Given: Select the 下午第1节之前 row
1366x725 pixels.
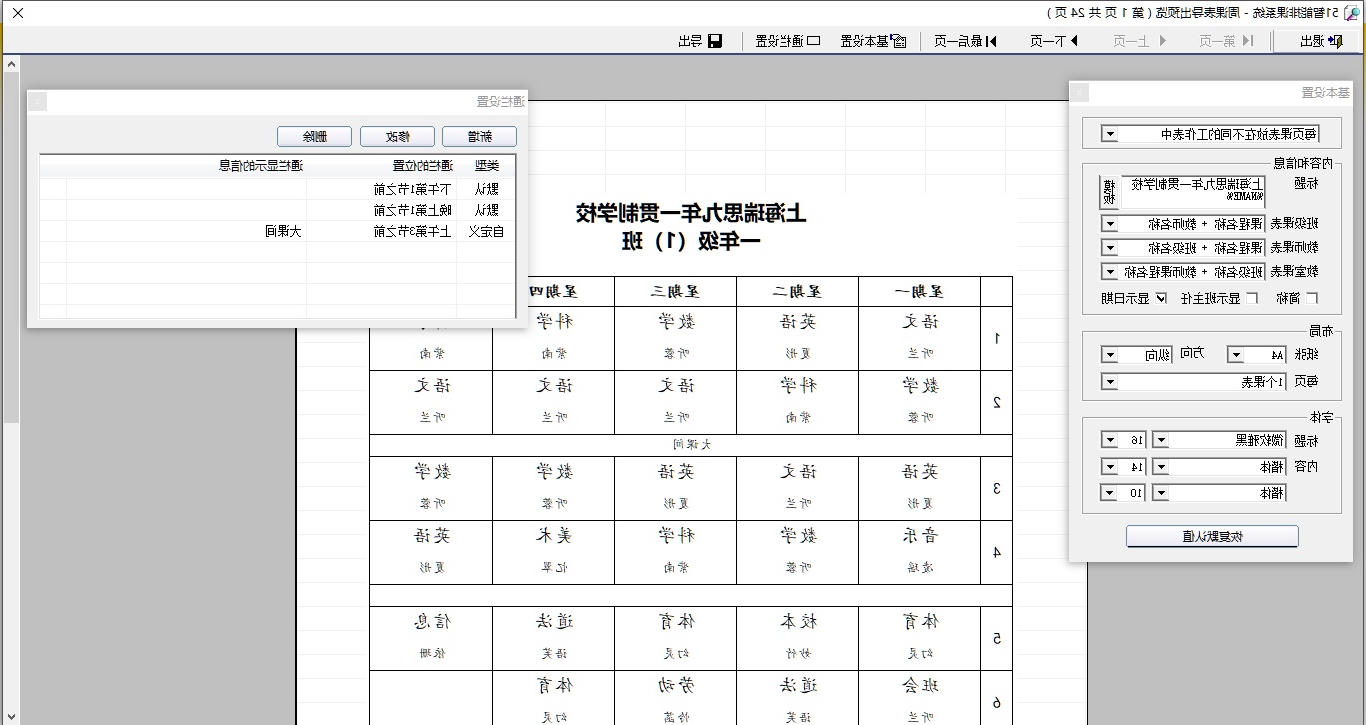Looking at the screenshot, I should [x=278, y=188].
